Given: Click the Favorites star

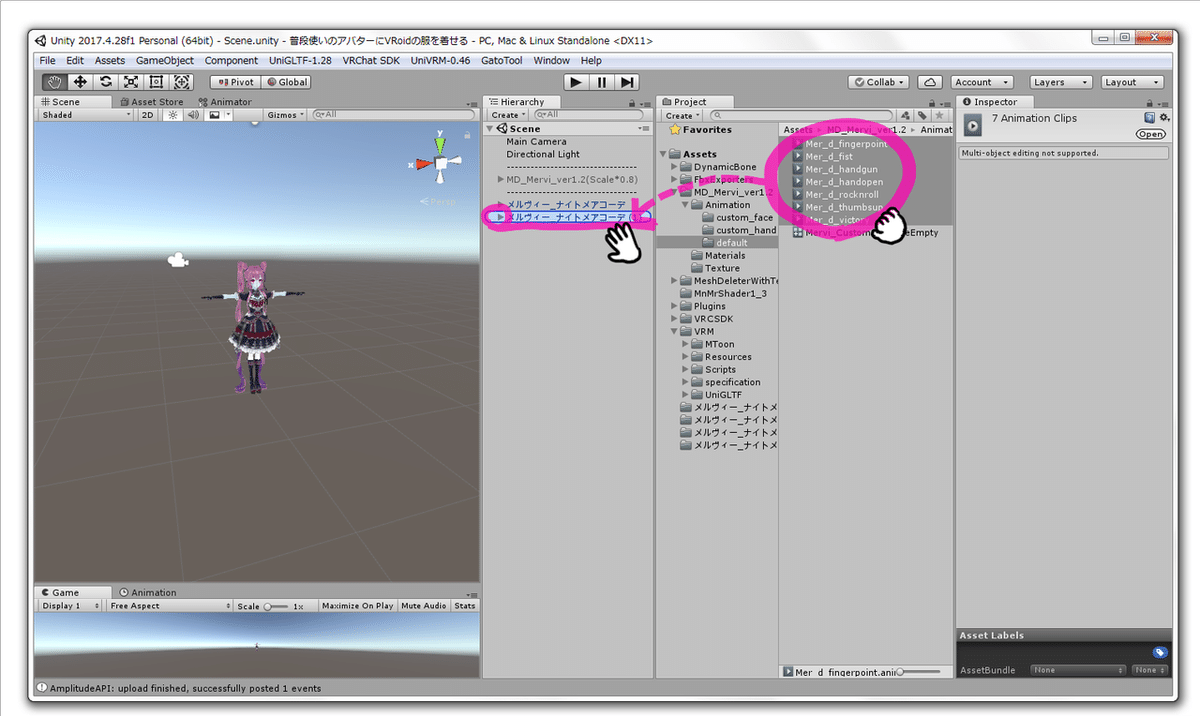Looking at the screenshot, I should click(675, 130).
